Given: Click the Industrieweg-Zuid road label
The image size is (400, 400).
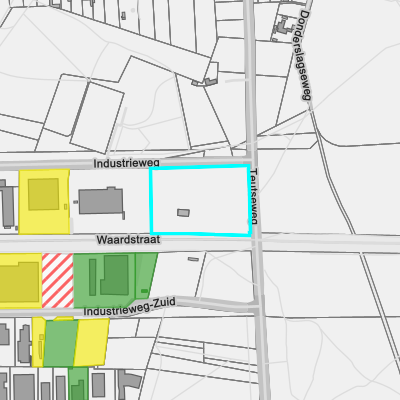Looking at the screenshot, I should [129, 307].
